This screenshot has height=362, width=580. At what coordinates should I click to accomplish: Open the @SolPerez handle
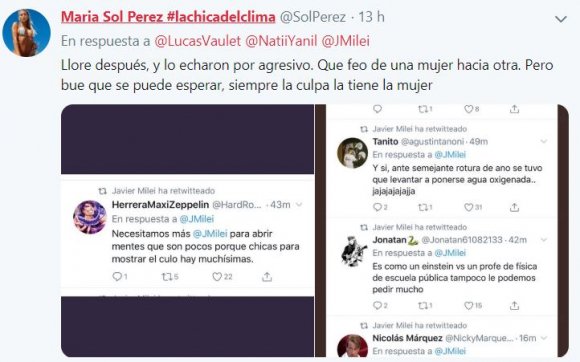(x=313, y=17)
